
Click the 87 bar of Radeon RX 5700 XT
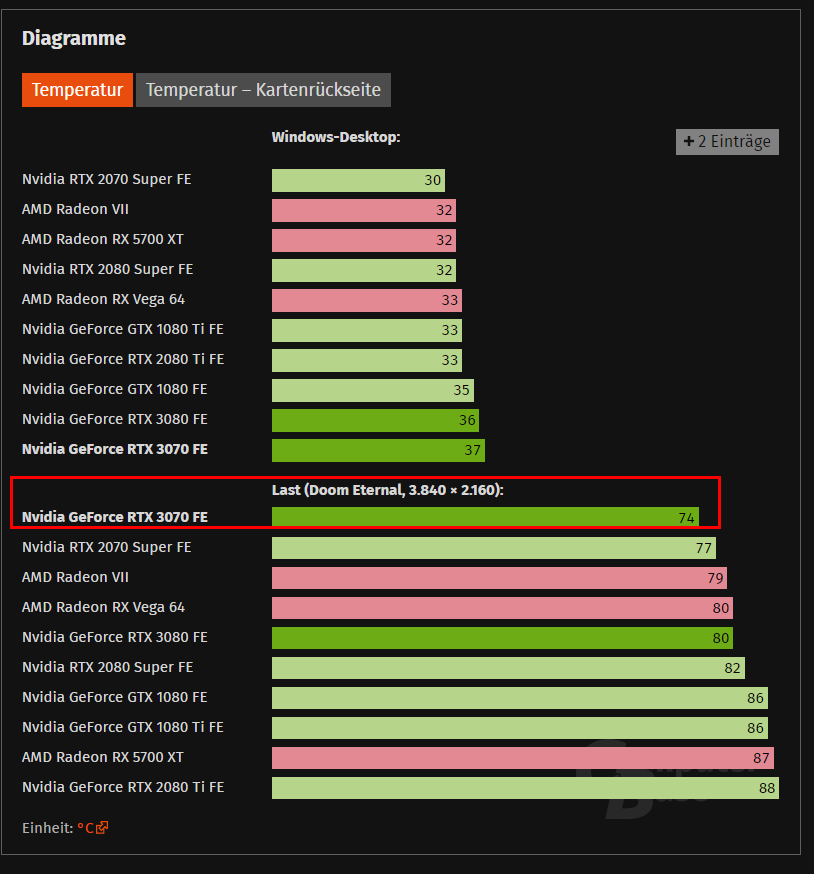tap(523, 759)
